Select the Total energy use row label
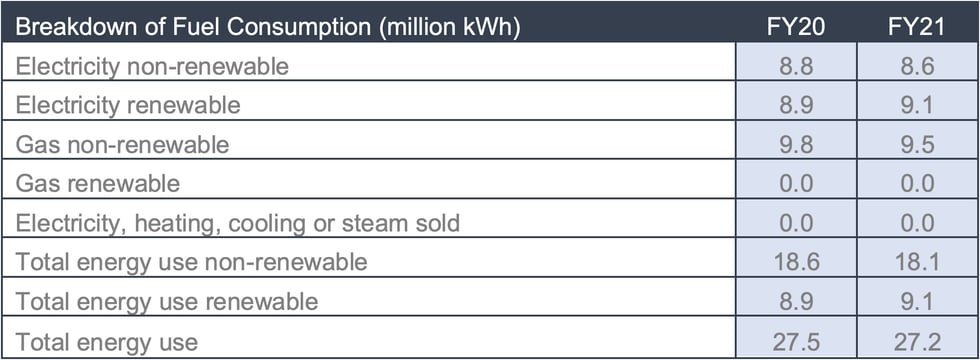The width and height of the screenshot is (980, 360). click(106, 342)
